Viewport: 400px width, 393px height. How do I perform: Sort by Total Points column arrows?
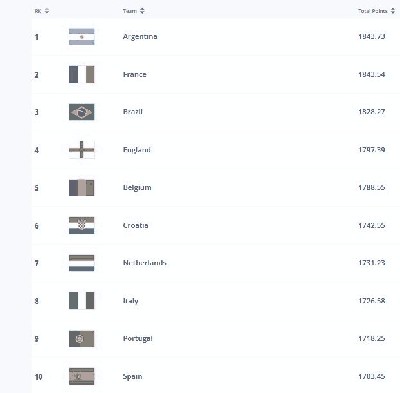pos(393,11)
